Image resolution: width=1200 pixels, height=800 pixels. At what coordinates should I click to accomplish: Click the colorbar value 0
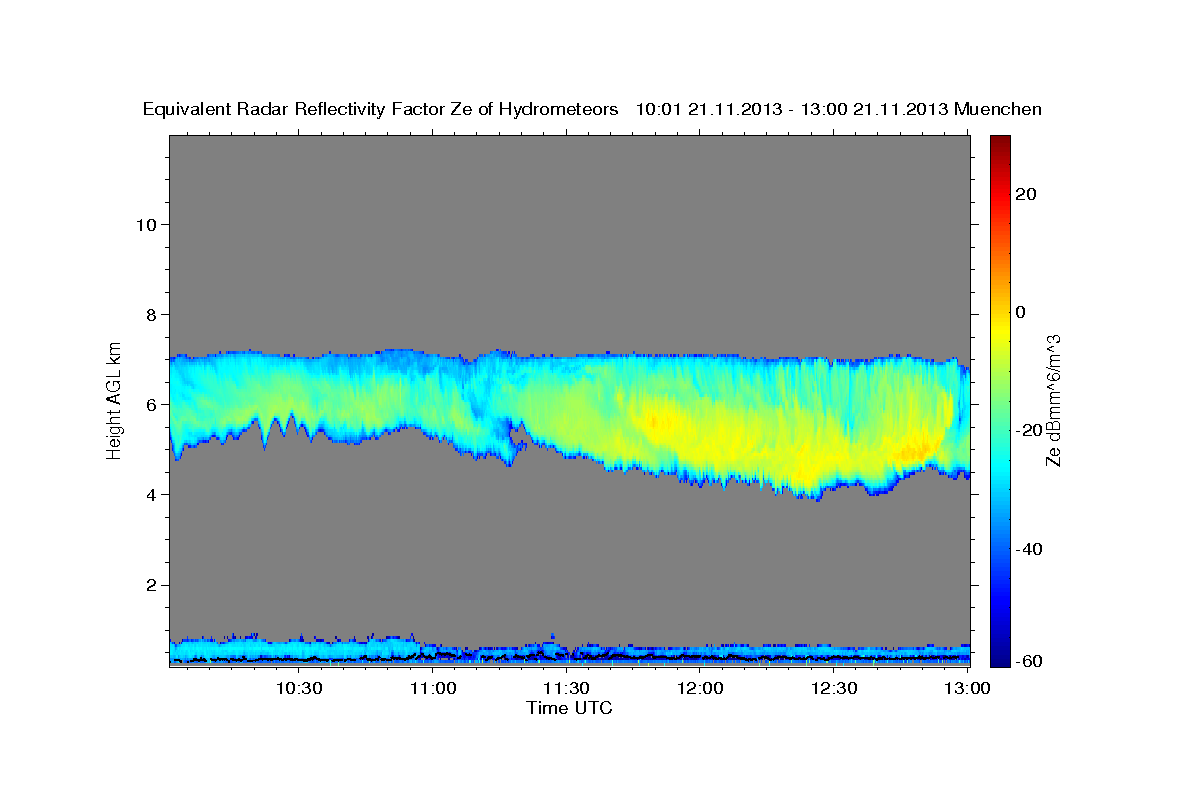tap(1020, 312)
